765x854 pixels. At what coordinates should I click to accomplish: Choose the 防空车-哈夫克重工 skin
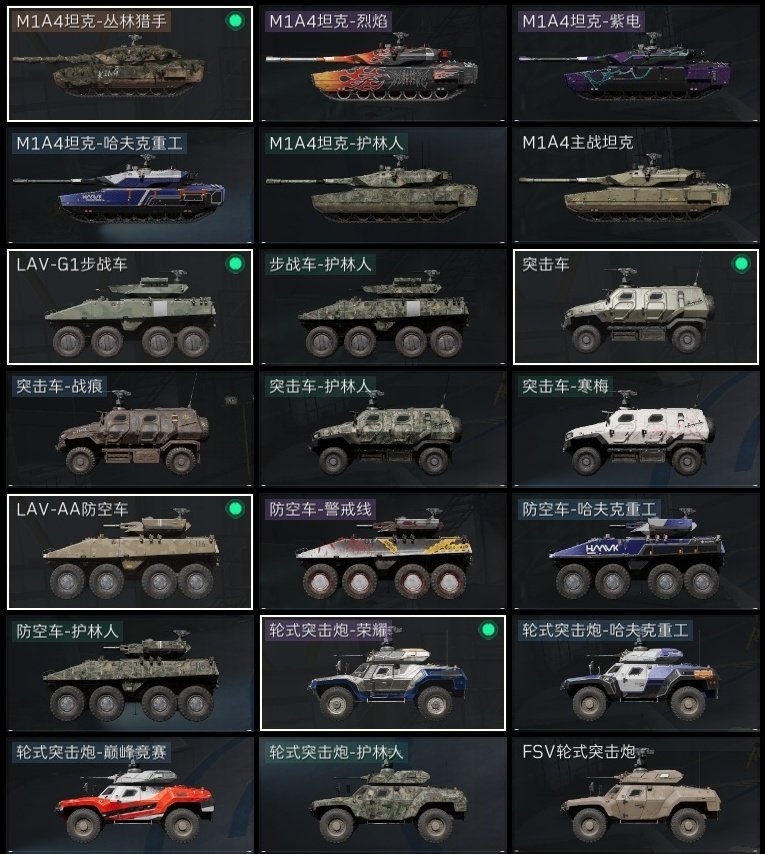(x=636, y=551)
